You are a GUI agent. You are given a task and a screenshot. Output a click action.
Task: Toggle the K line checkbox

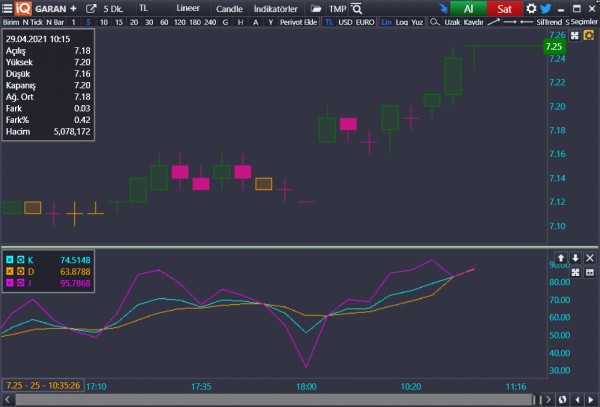pyautogui.click(x=10, y=260)
